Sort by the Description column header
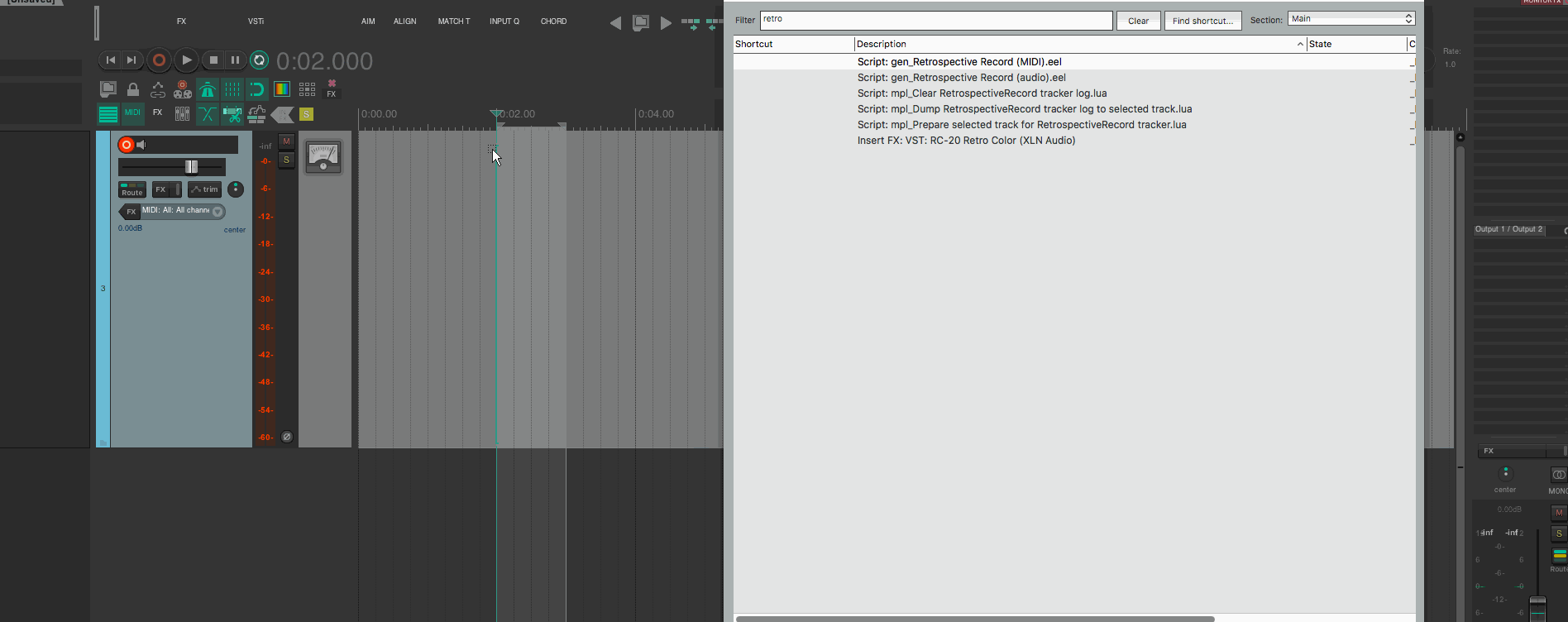Screen dimensions: 1568x622 point(1075,44)
